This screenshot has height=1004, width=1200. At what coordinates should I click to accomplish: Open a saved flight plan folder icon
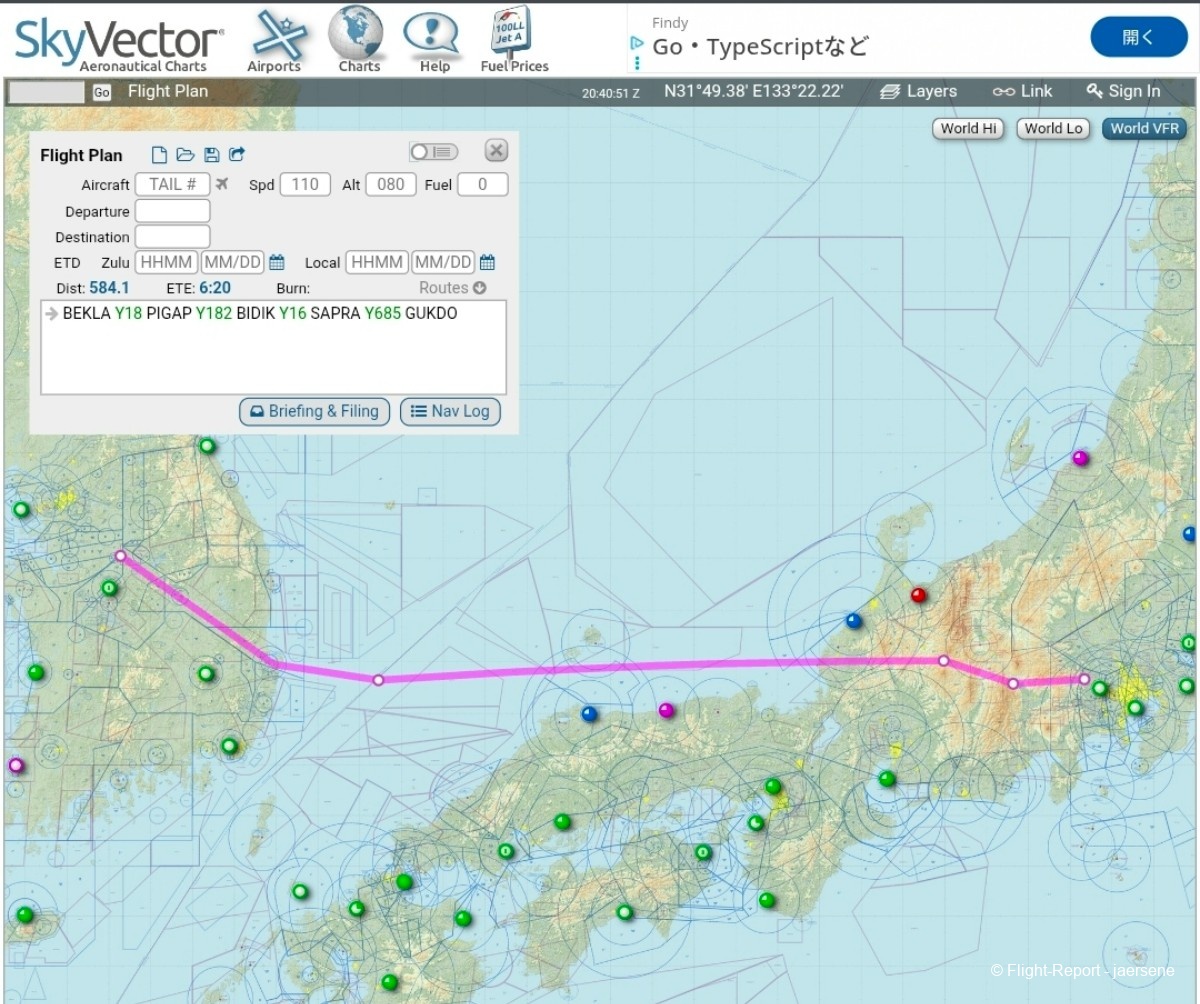[185, 155]
